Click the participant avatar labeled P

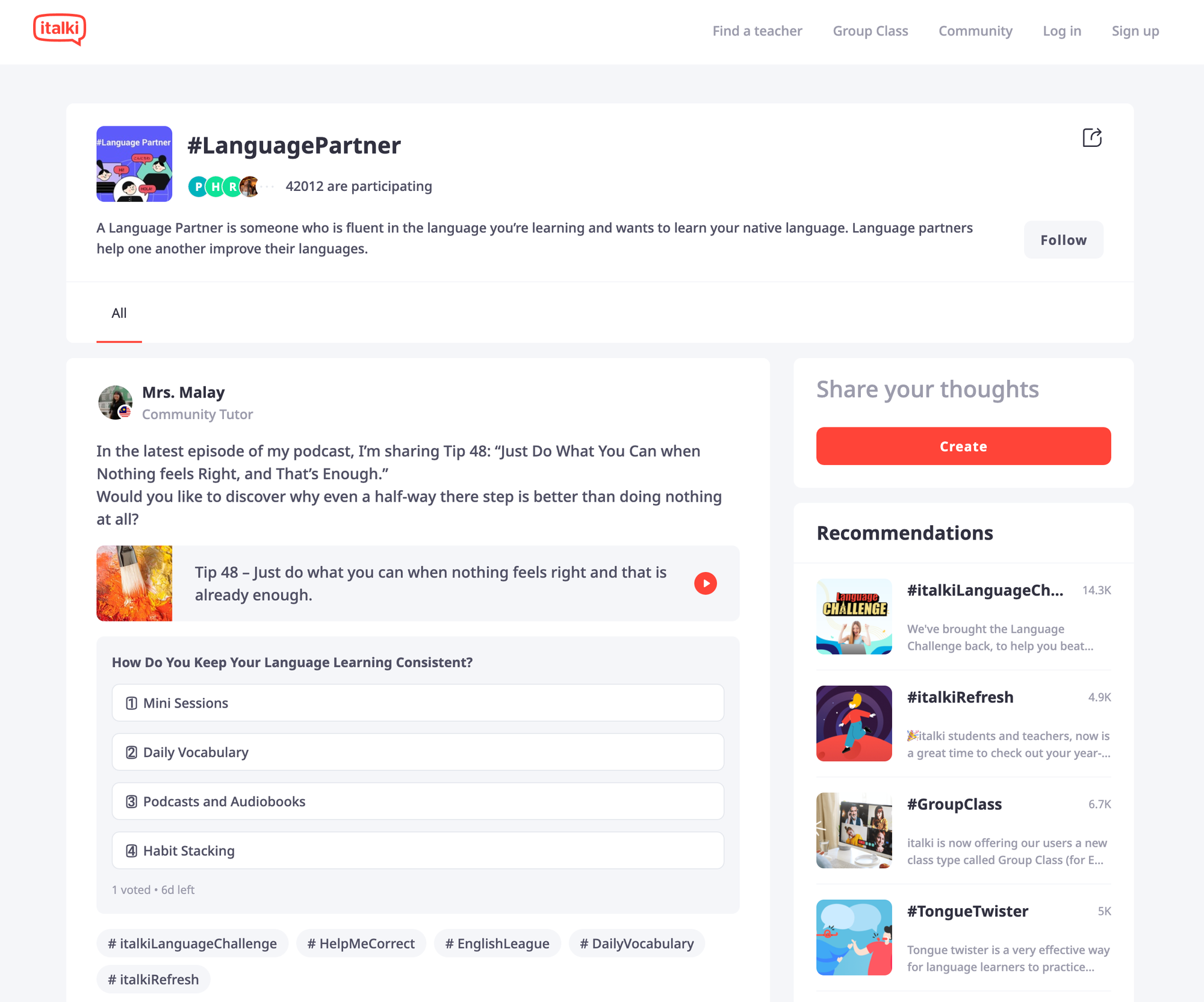point(197,187)
